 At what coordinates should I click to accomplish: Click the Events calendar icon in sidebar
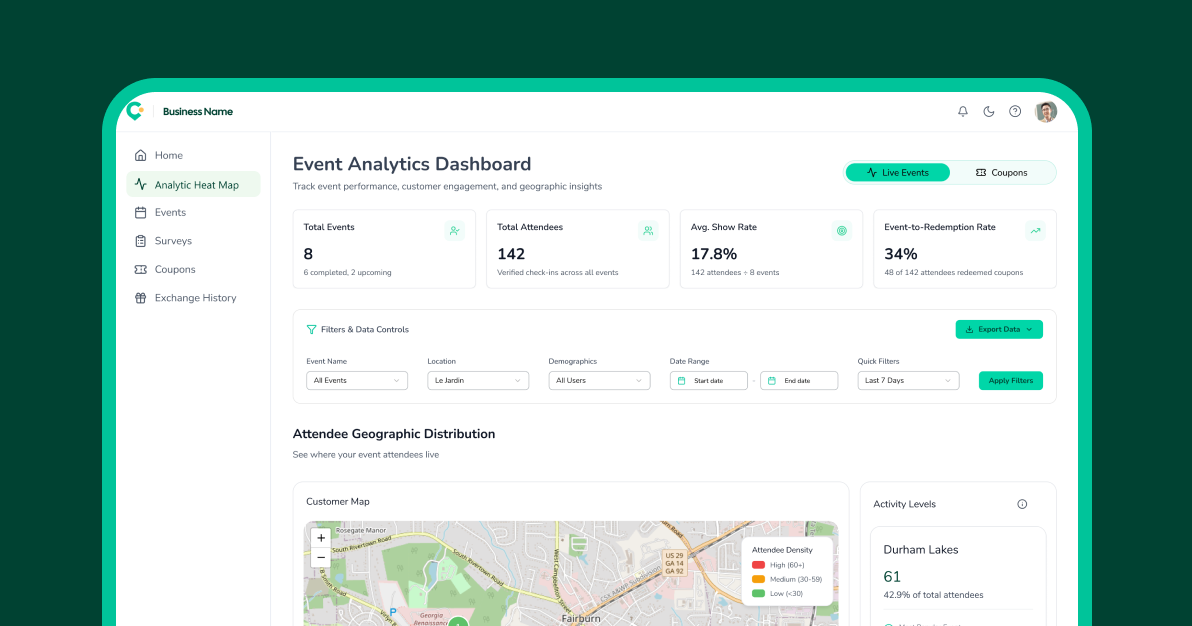(x=141, y=213)
